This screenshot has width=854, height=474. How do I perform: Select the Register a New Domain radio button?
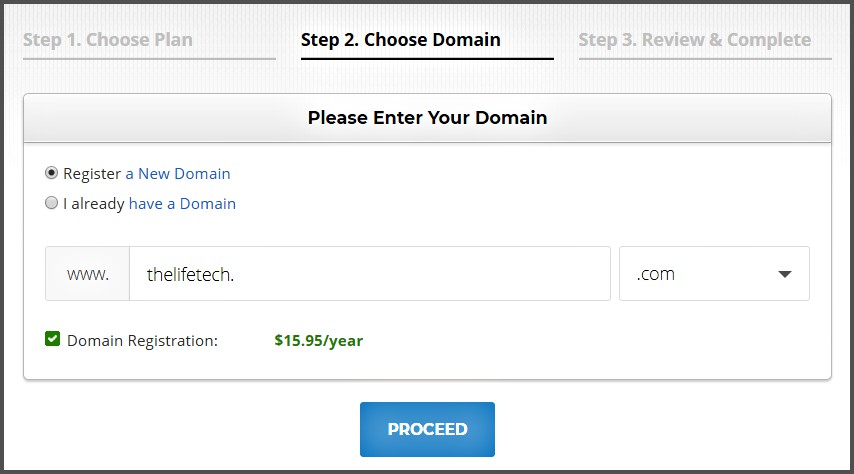coord(52,173)
